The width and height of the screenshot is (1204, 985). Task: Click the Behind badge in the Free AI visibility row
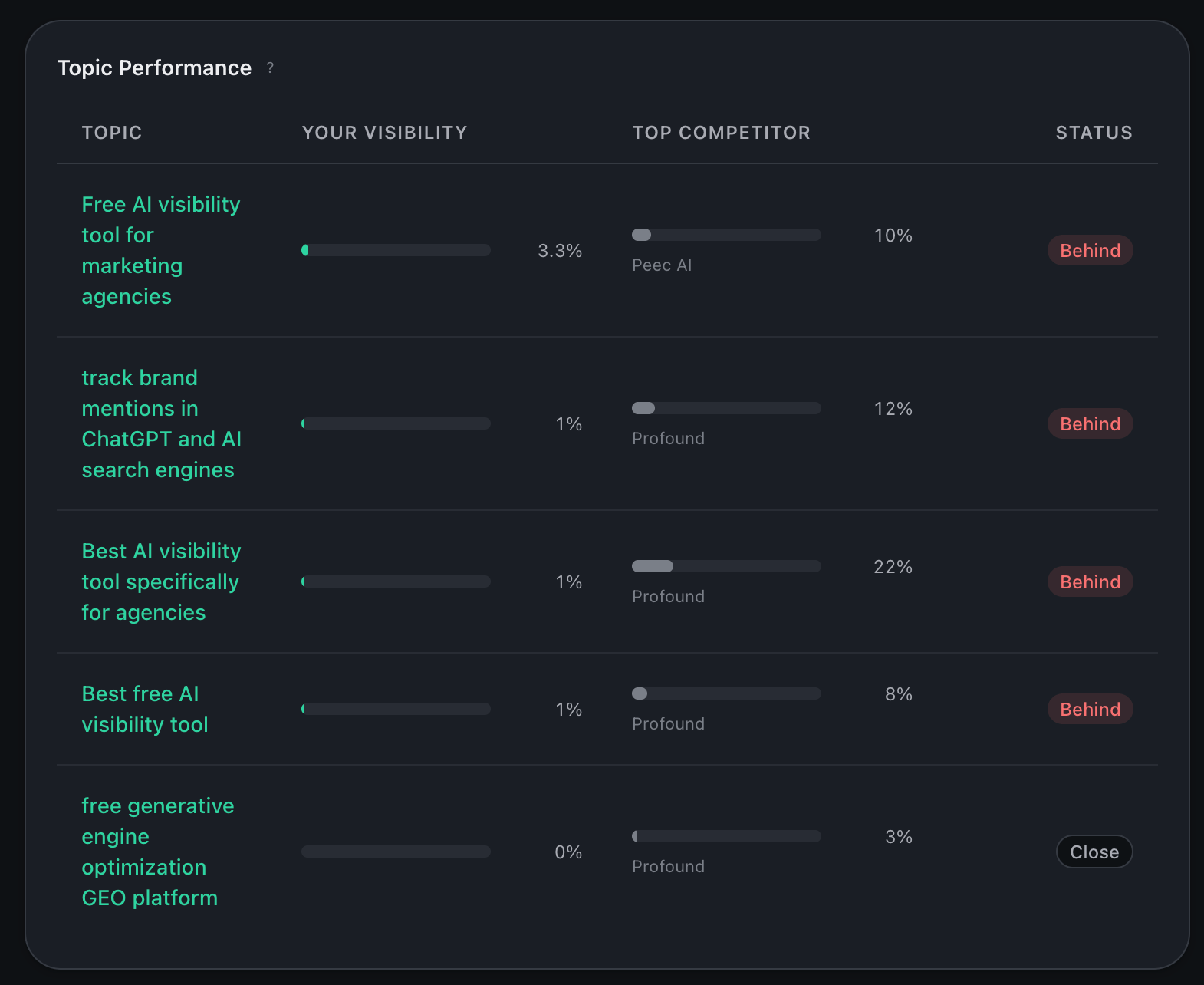click(x=1090, y=250)
